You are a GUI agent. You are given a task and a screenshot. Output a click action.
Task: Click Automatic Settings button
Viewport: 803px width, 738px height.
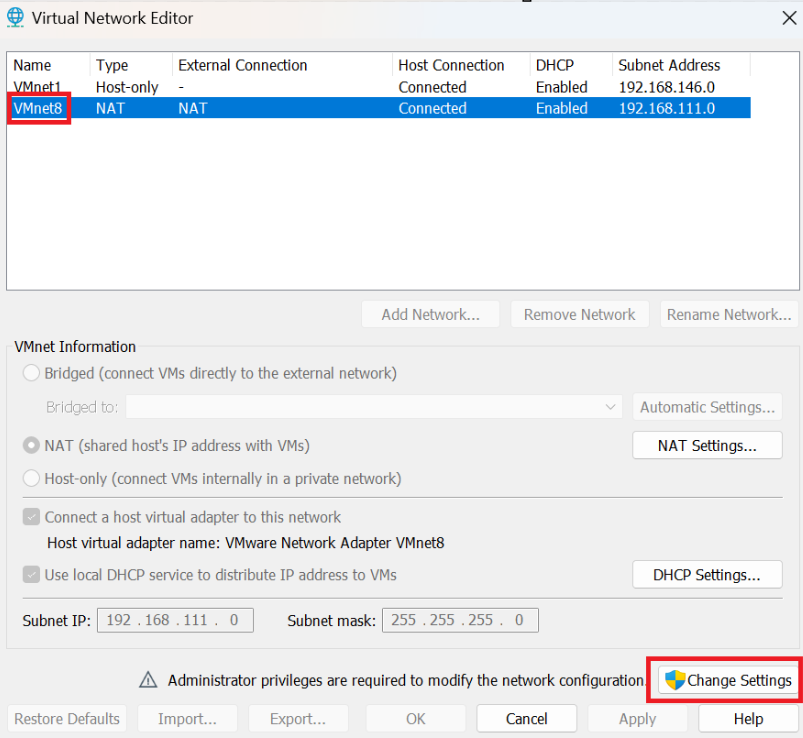[x=707, y=407]
